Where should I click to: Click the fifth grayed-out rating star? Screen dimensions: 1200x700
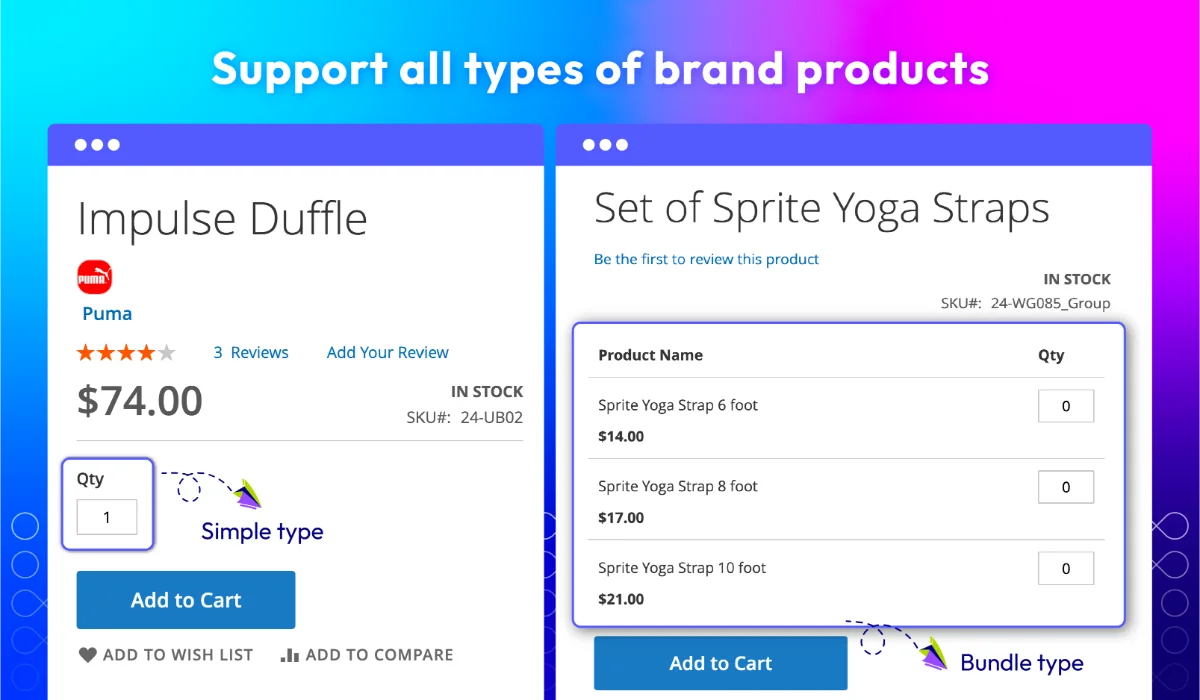(164, 352)
